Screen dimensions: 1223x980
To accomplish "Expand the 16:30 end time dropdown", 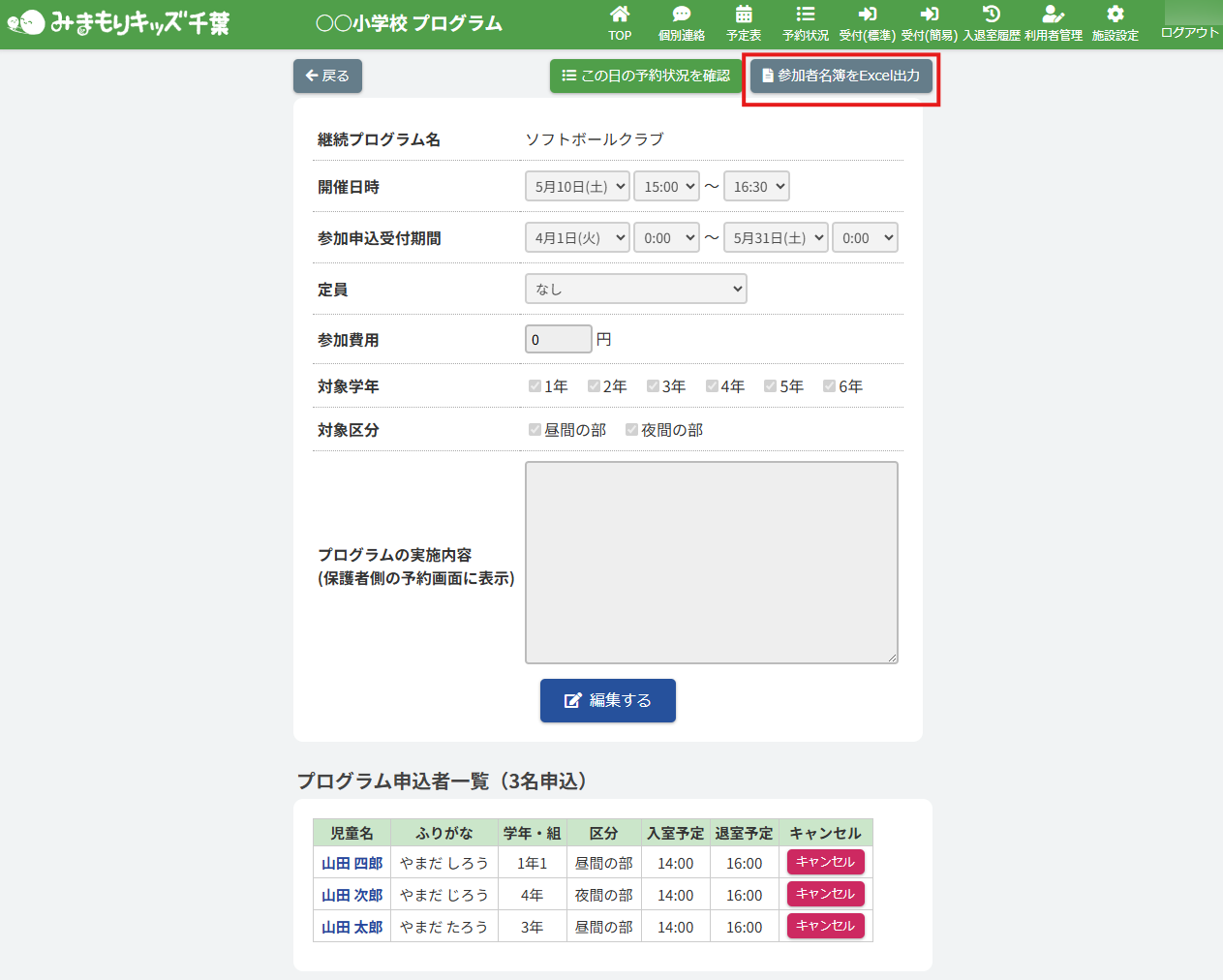I will 756,187.
